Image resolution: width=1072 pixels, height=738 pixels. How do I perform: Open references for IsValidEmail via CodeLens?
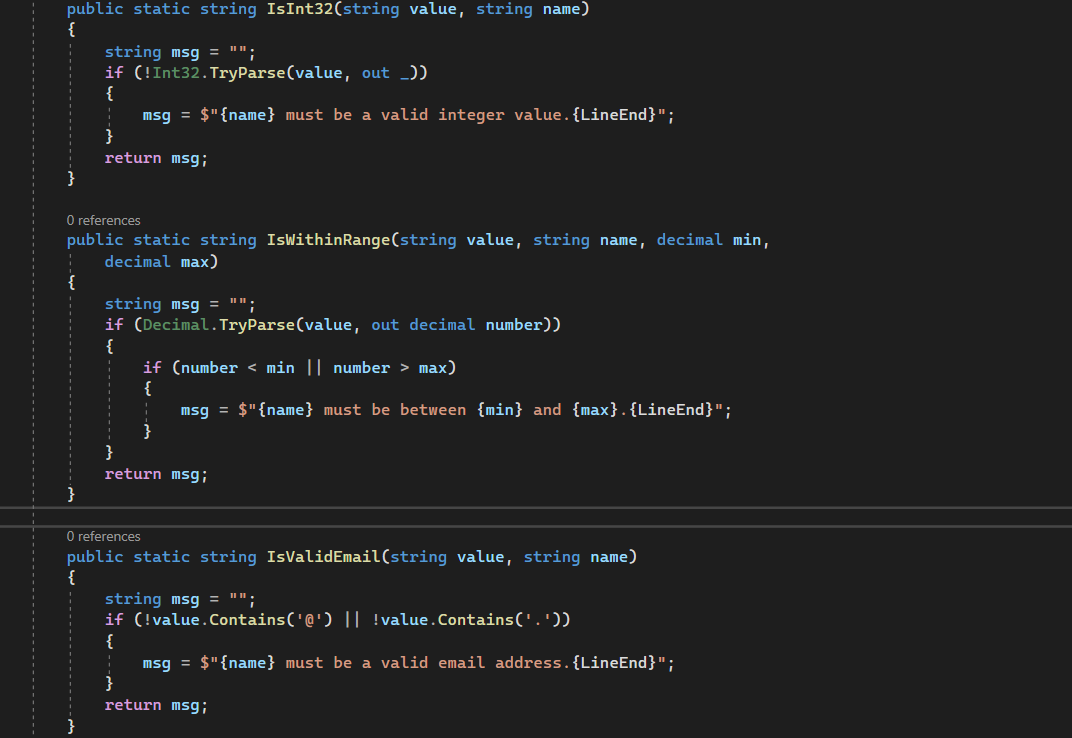[x=103, y=536]
